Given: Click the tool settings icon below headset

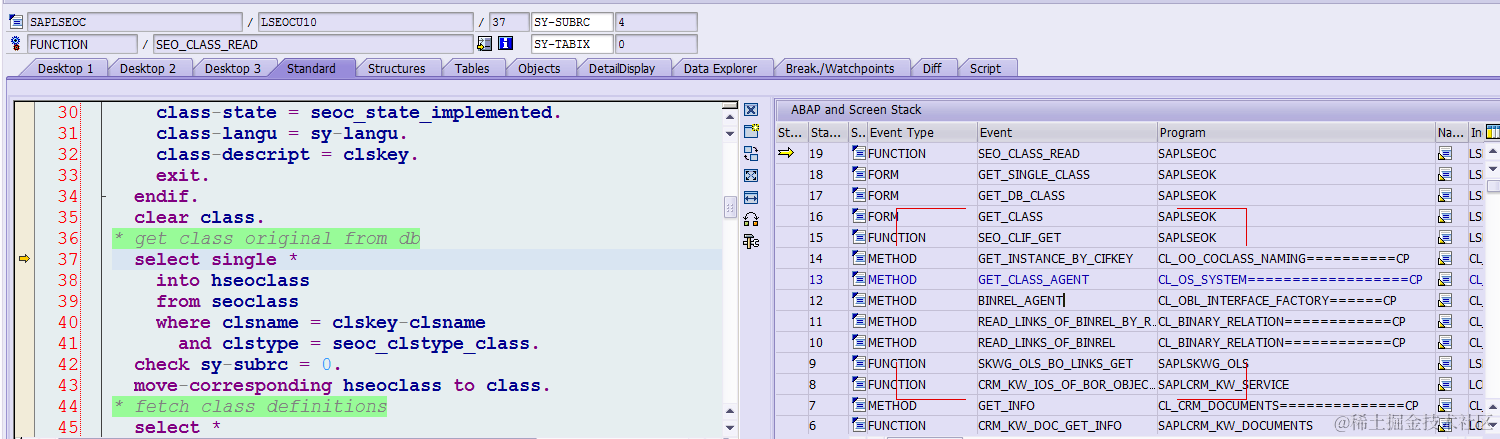Looking at the screenshot, I should point(751,241).
